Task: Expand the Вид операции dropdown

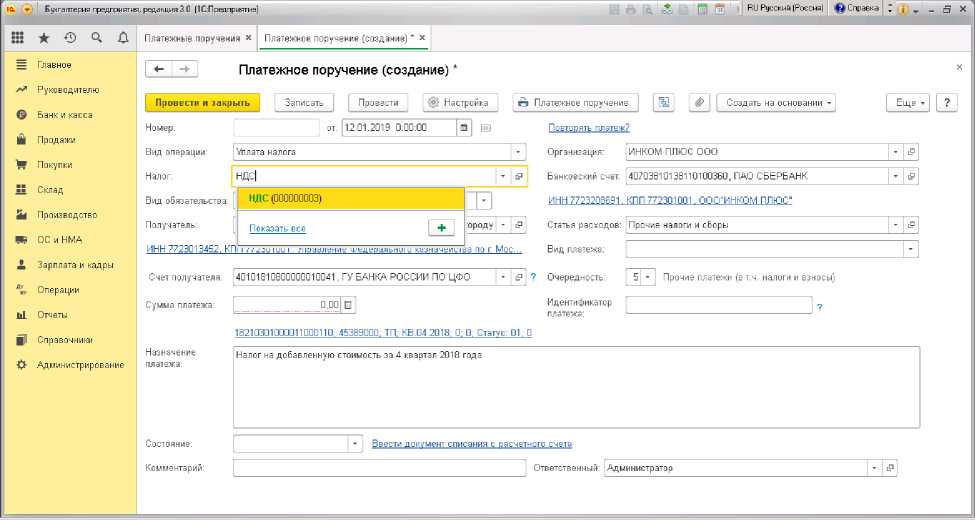Action: 518,152
